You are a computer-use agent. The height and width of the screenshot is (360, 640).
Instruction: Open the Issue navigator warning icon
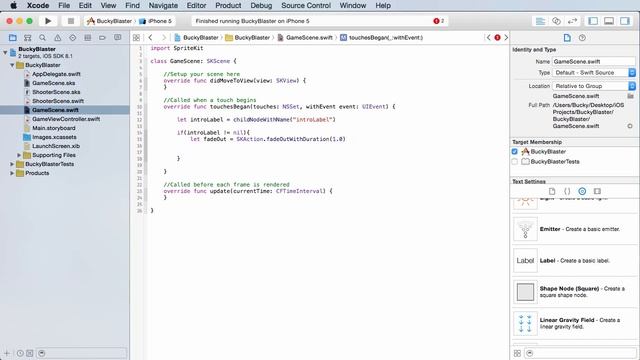pos(58,38)
